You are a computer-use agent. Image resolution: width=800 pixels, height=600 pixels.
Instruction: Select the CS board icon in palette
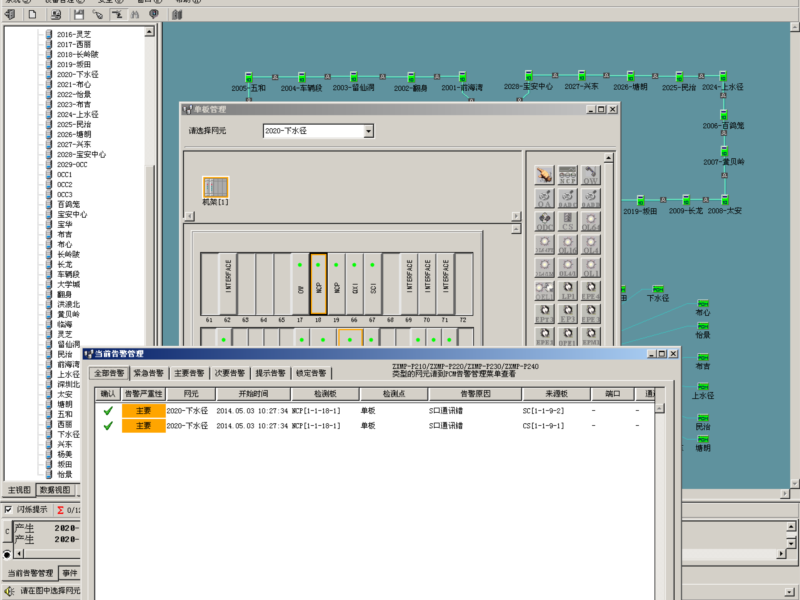coord(568,221)
